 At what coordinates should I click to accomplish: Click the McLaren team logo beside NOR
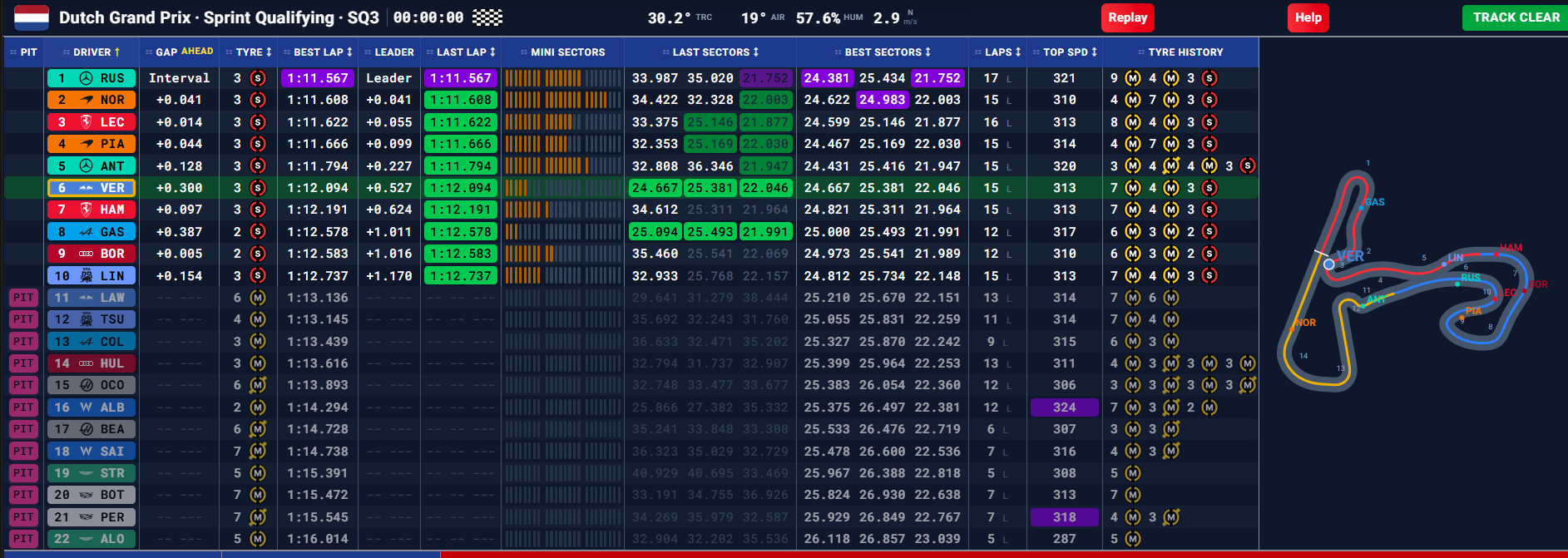point(86,100)
